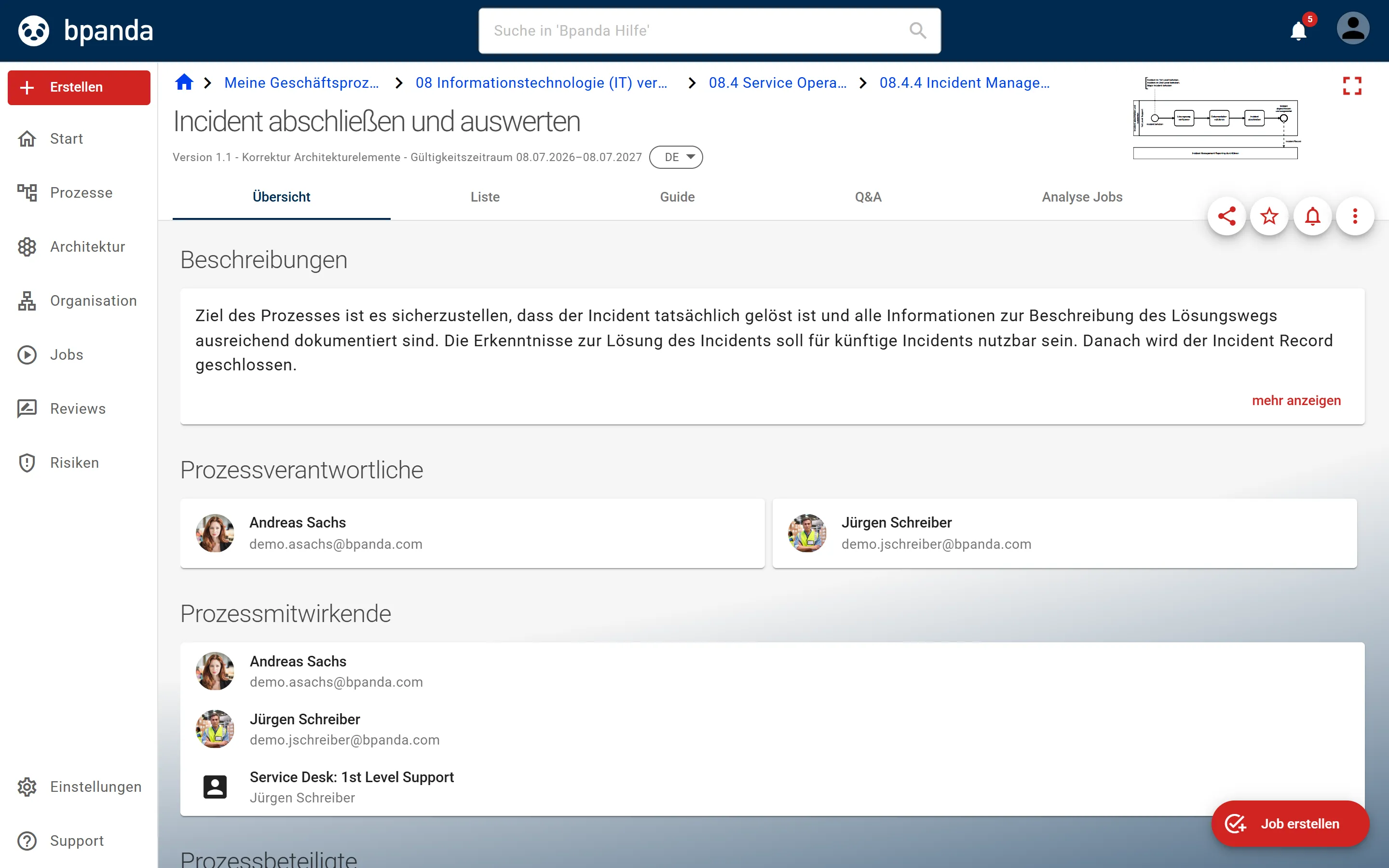Open breadcrumb 08 Informationstechnologie (IT)
Image resolution: width=1389 pixels, height=868 pixels.
[541, 82]
